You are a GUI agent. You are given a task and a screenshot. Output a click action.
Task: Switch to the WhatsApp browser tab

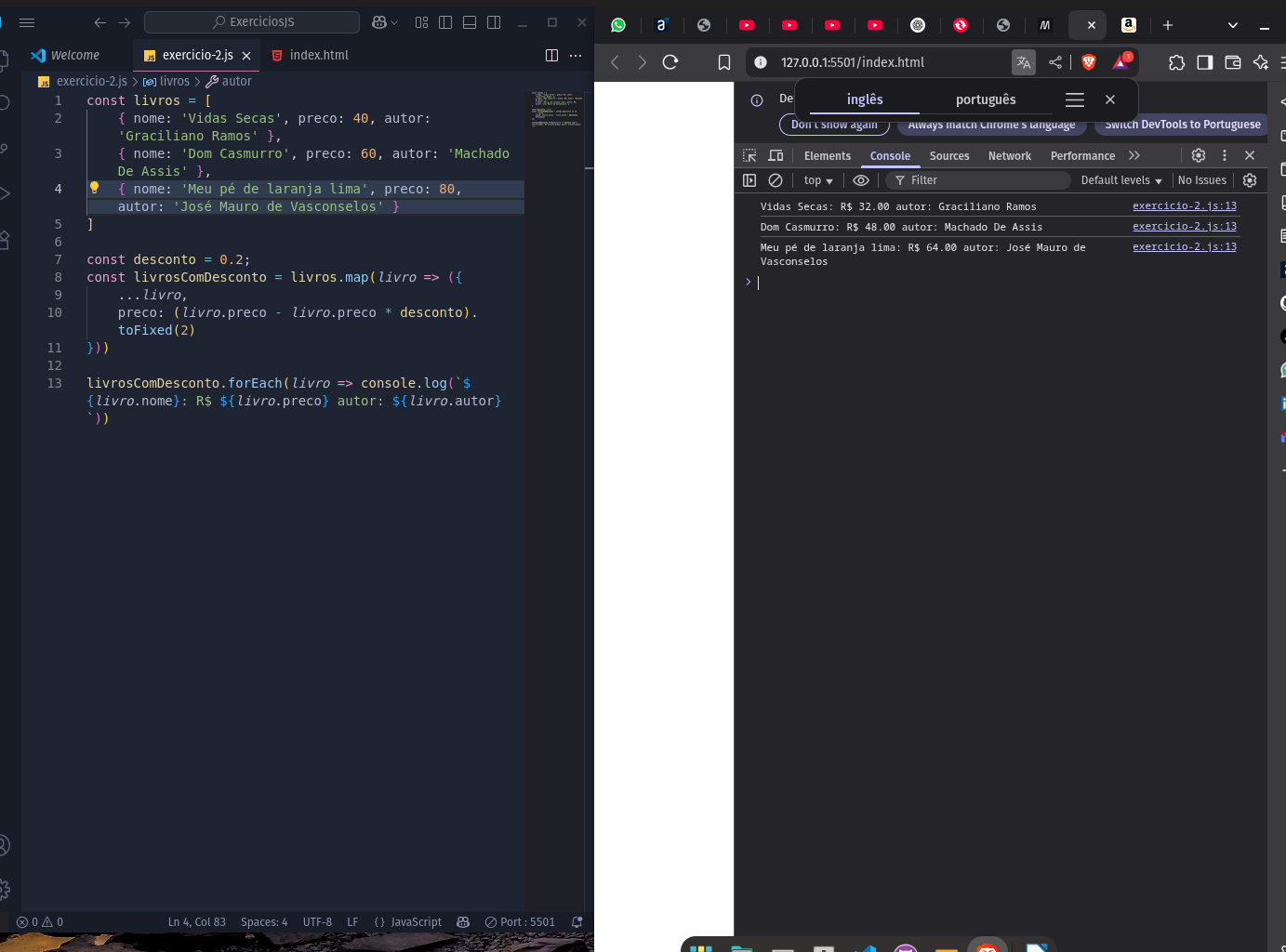pyautogui.click(x=618, y=25)
